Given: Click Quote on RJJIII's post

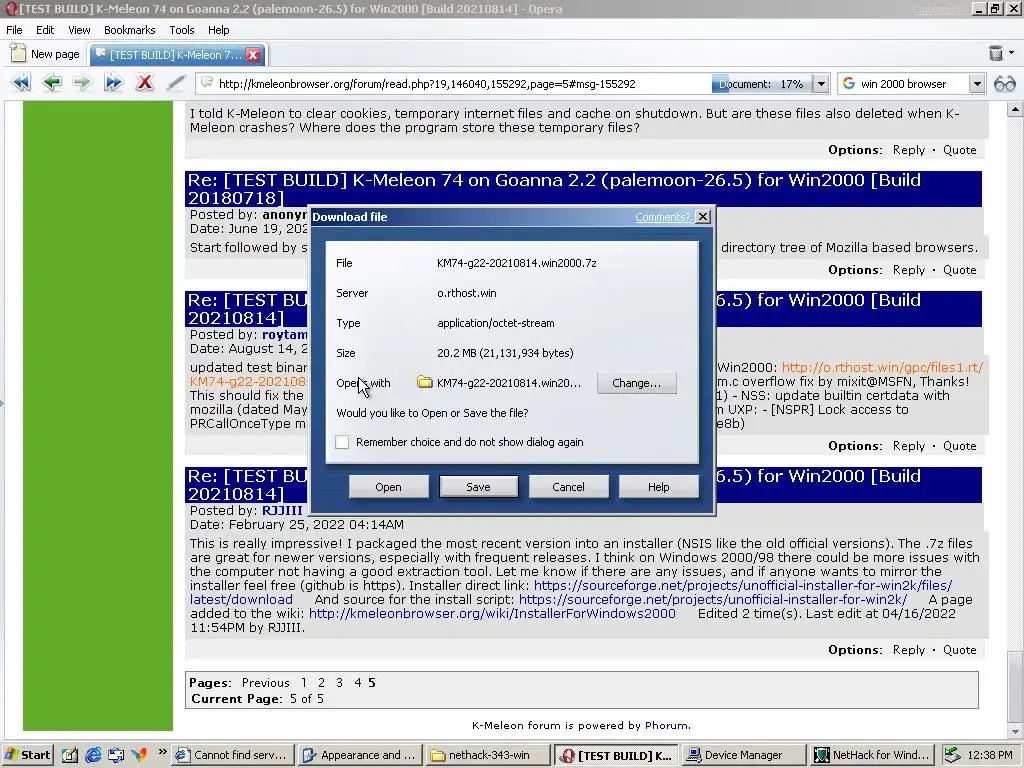Looking at the screenshot, I should pos(959,650).
